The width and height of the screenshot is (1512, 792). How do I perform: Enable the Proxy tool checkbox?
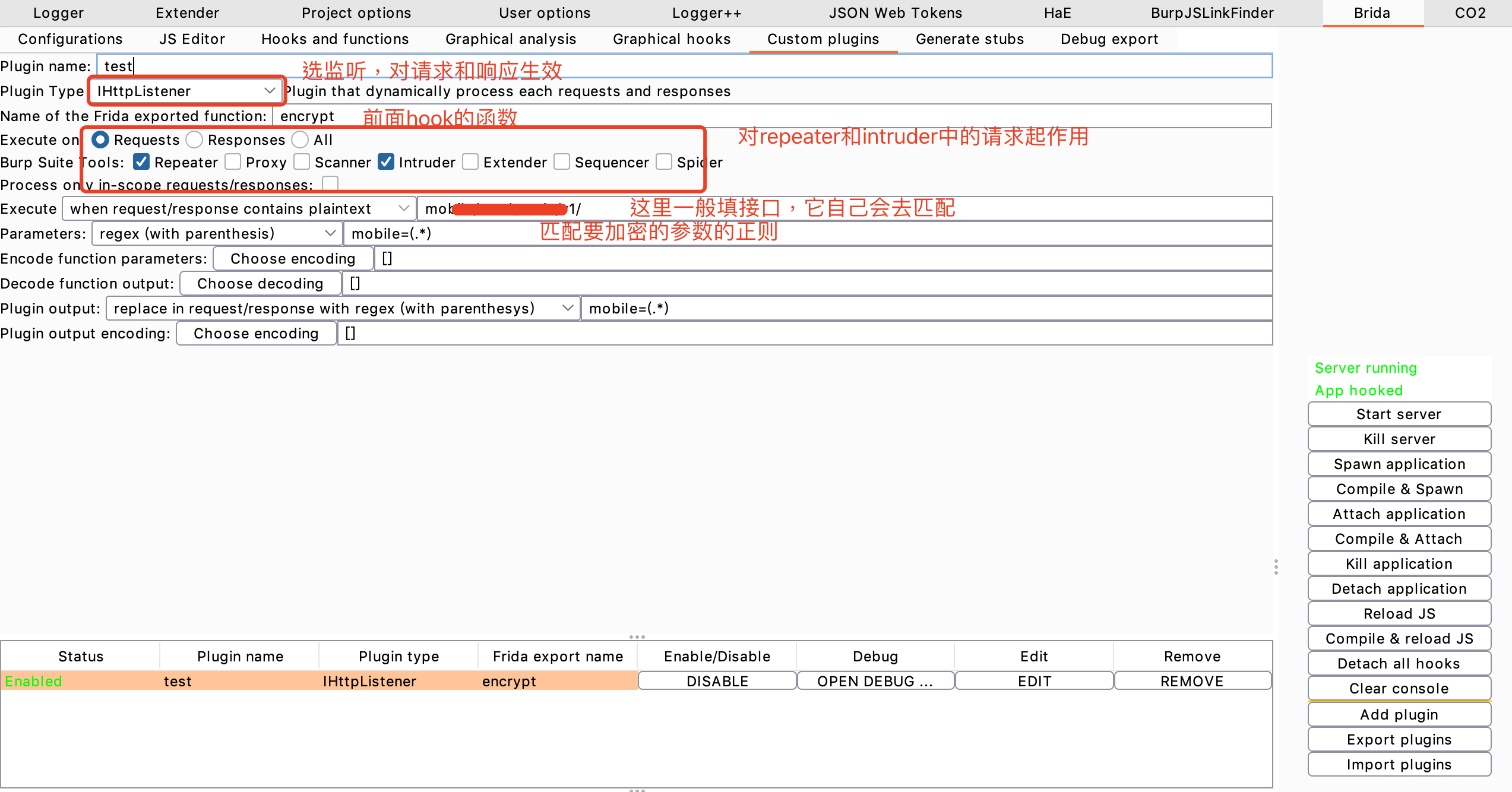233,162
